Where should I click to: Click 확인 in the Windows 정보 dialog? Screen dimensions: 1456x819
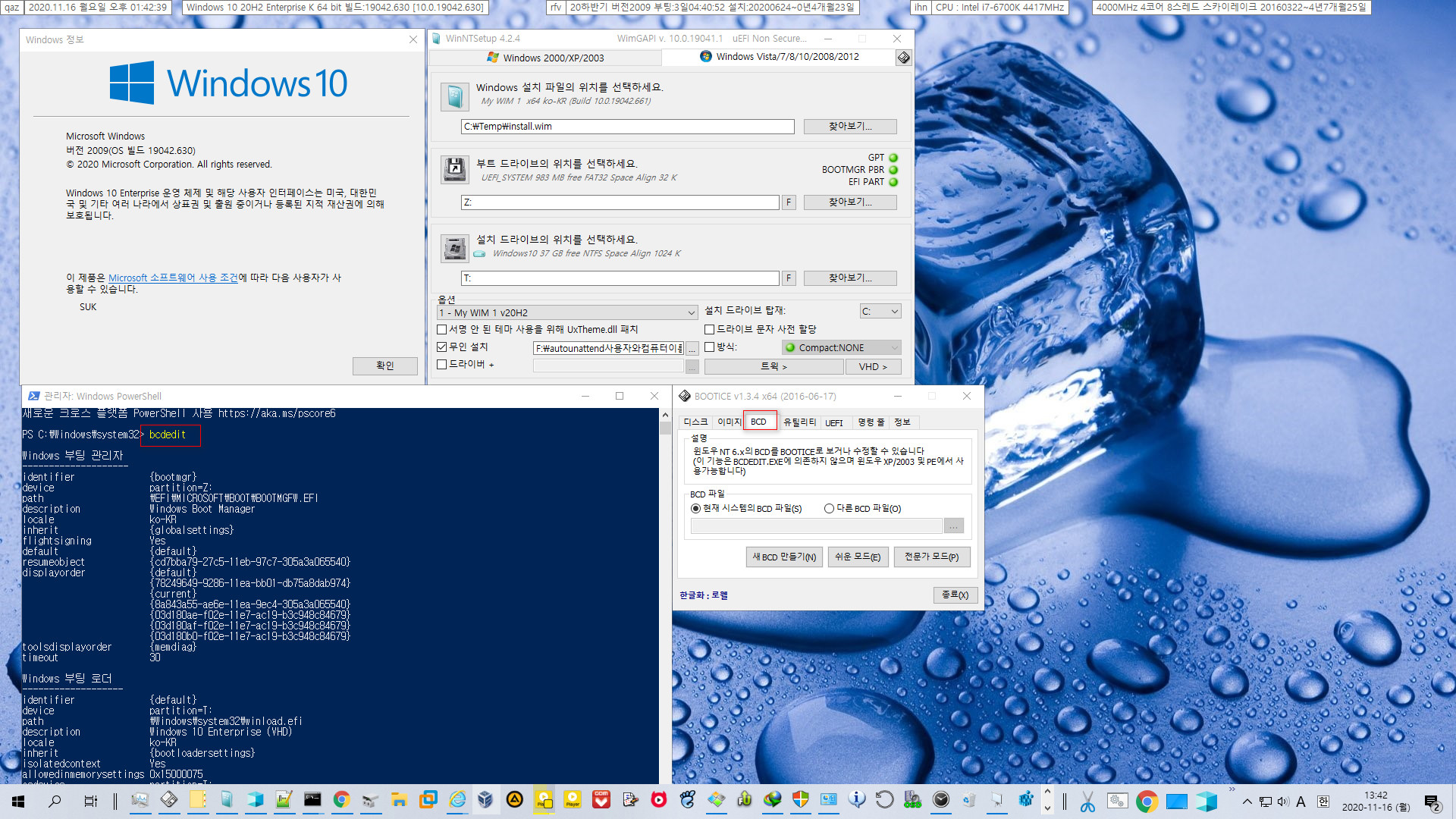click(x=385, y=366)
